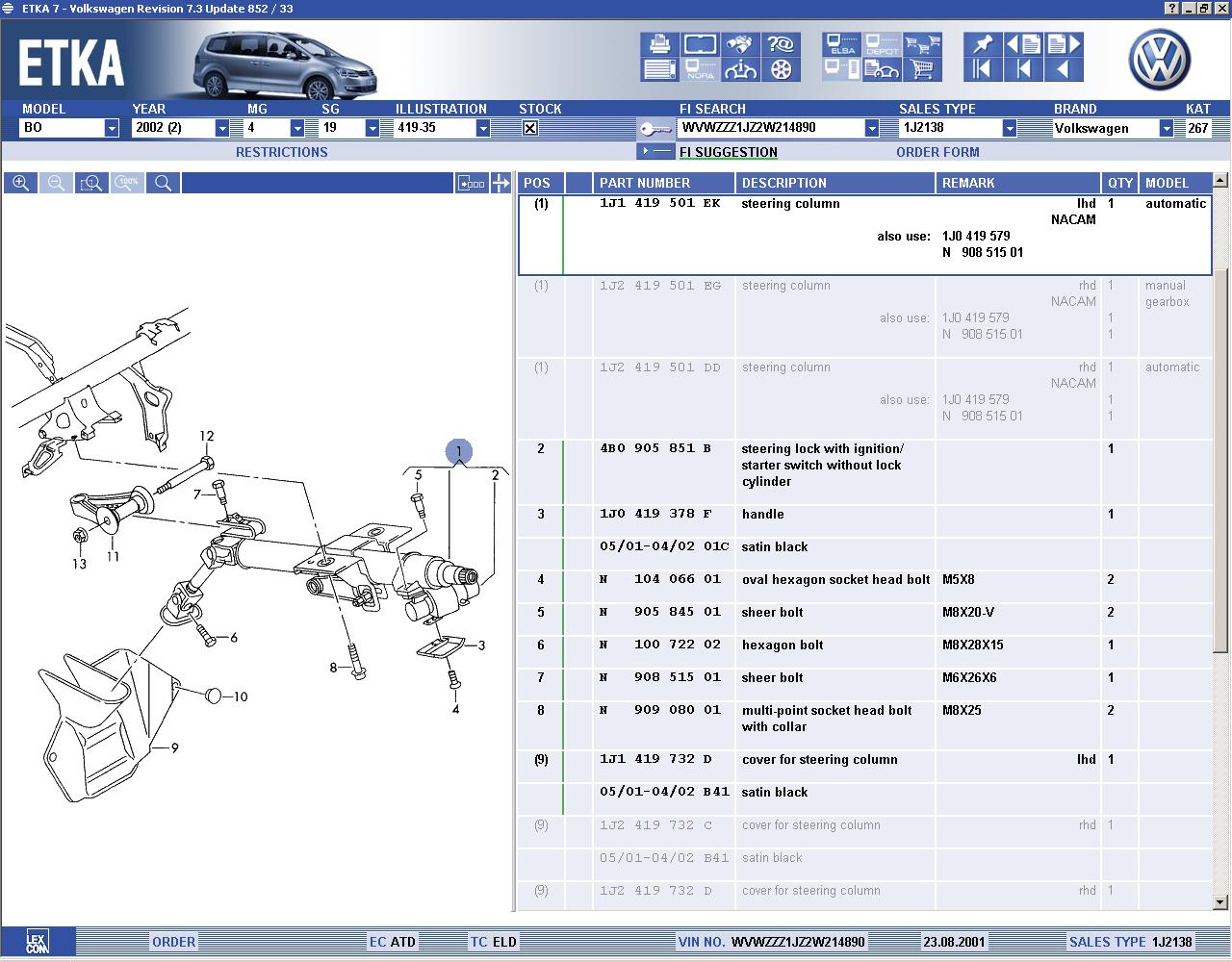1232x962 pixels.
Task: Go to the previous page document icon
Action: (x=1023, y=44)
